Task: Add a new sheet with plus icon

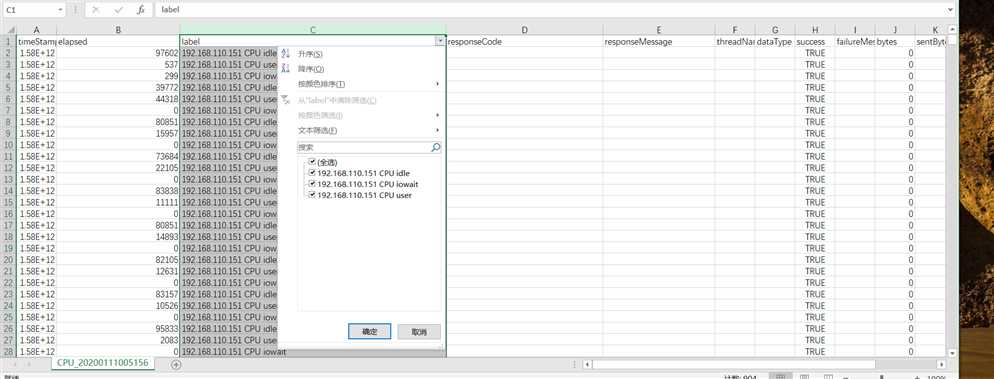Action: point(176,364)
